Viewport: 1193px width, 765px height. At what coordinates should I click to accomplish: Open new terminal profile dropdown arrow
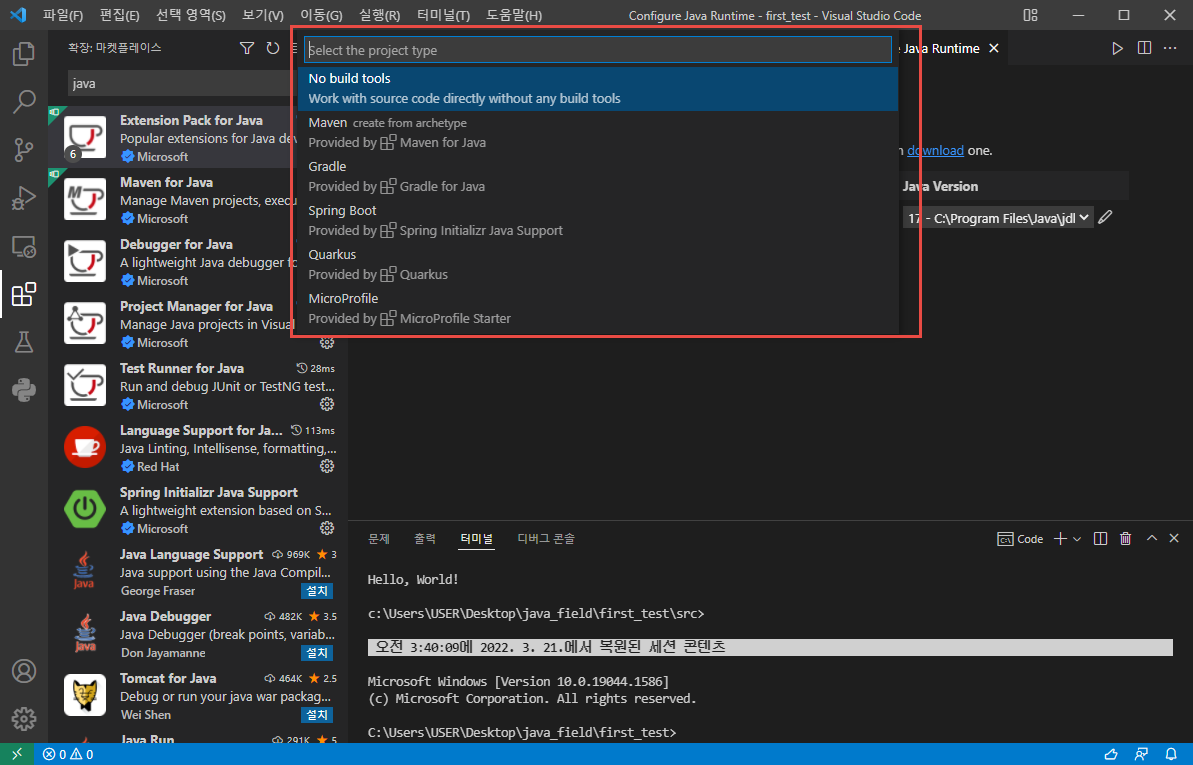click(1077, 539)
